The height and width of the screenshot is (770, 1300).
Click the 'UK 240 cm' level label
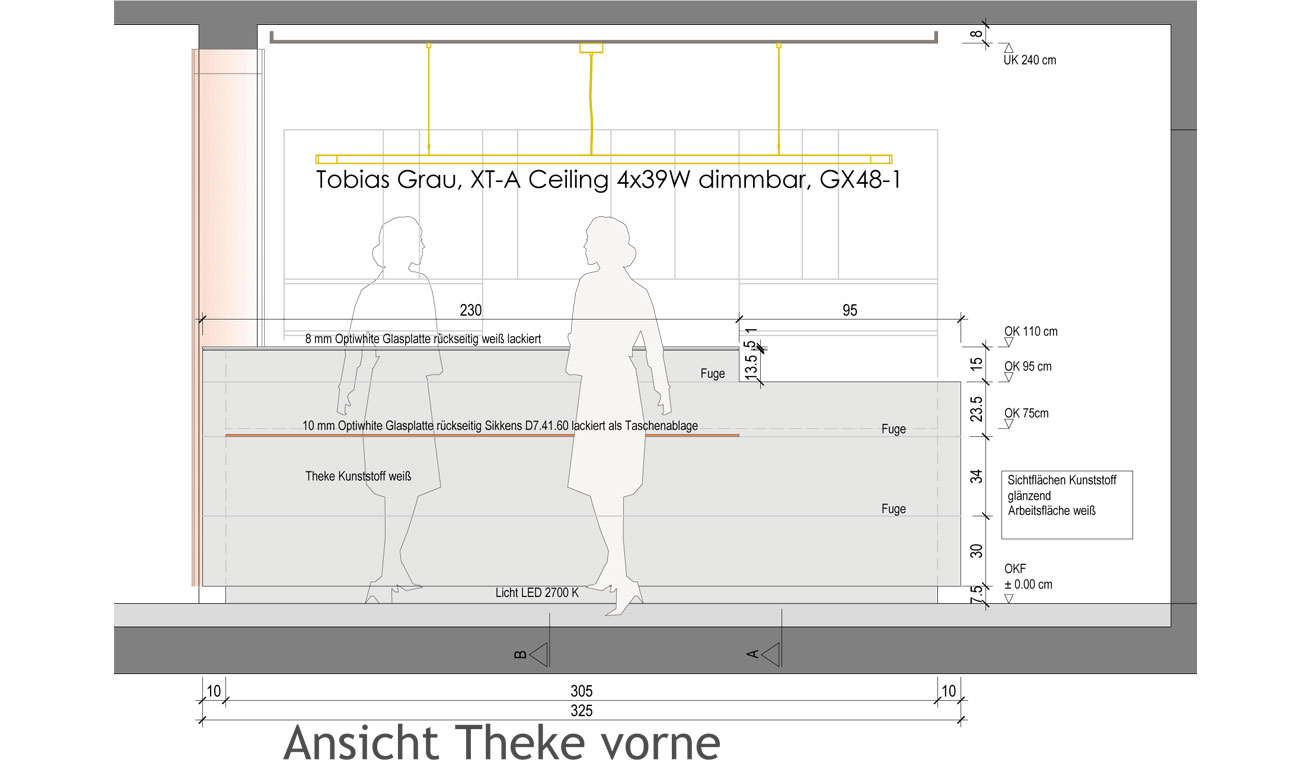tap(1029, 60)
